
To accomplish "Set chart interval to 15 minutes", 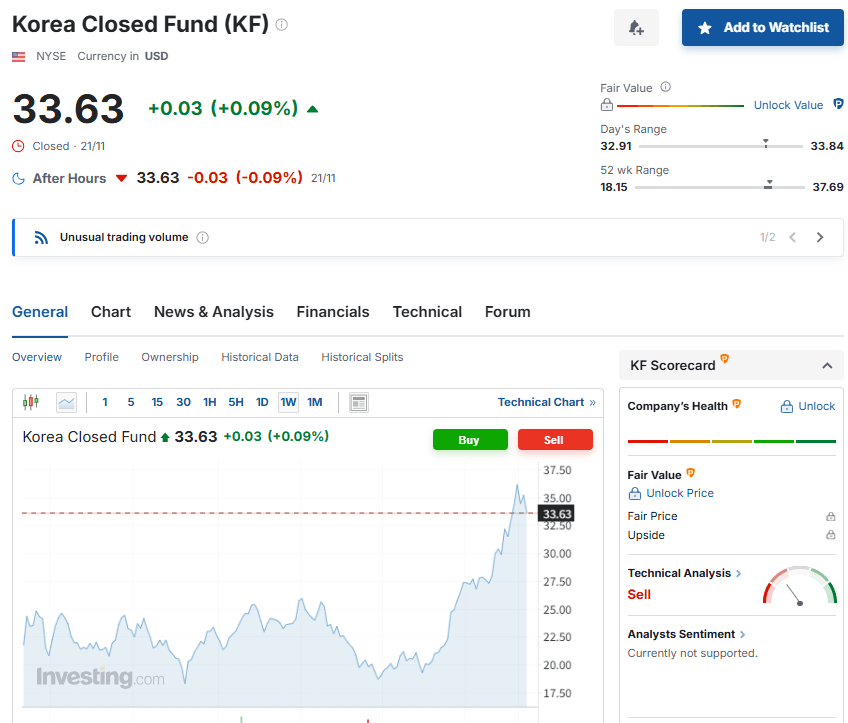I will coord(157,402).
